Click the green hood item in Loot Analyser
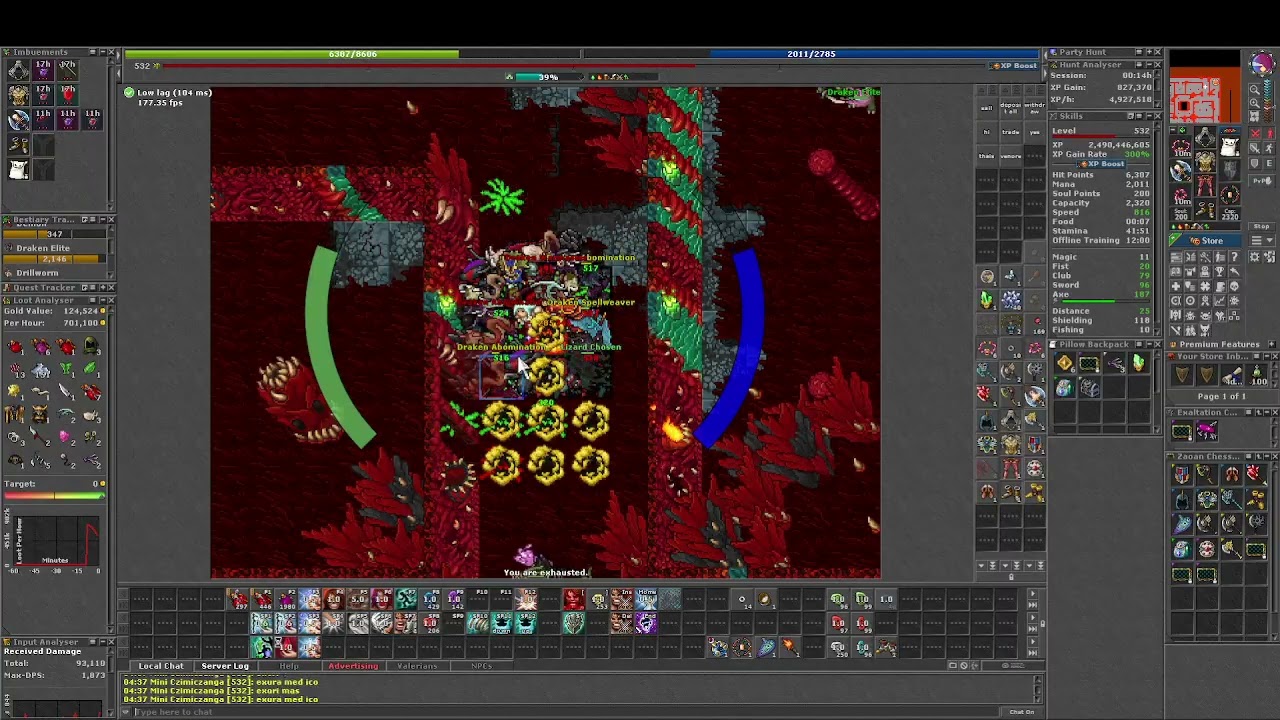 (91, 347)
